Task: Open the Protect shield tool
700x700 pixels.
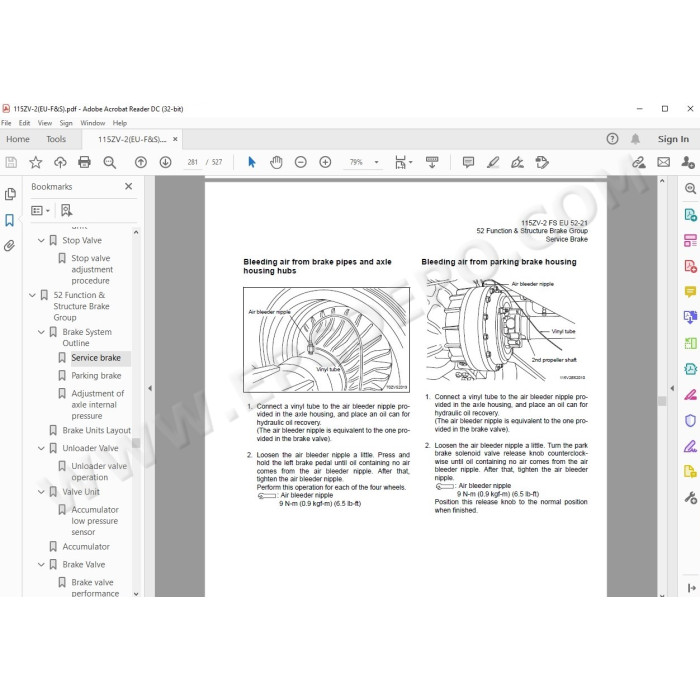Action: coord(690,421)
